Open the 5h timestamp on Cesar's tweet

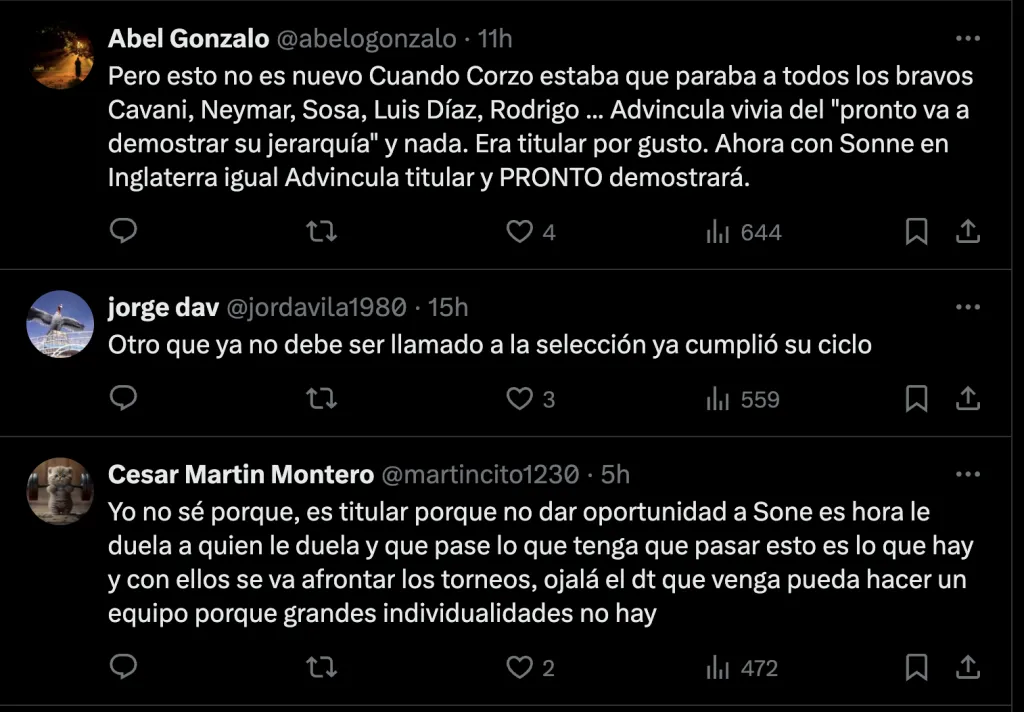coord(615,473)
